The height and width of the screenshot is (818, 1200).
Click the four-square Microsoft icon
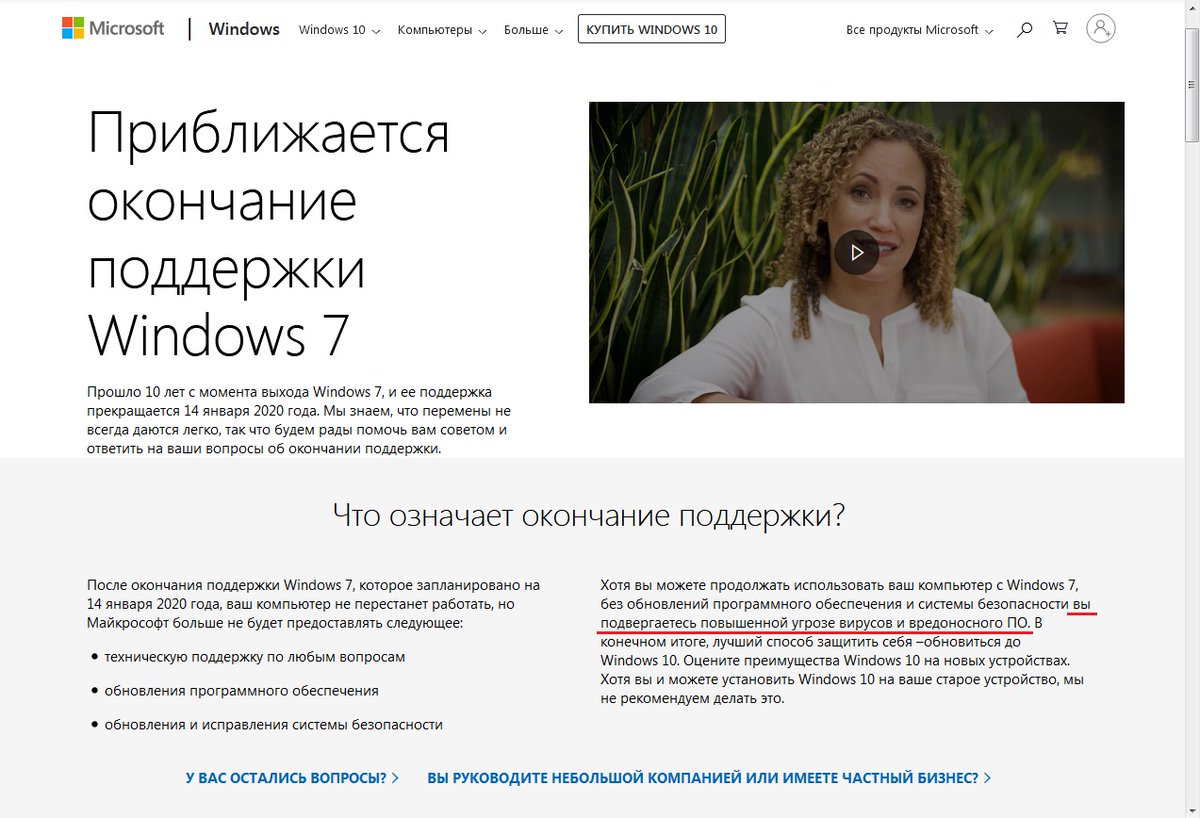click(x=72, y=26)
